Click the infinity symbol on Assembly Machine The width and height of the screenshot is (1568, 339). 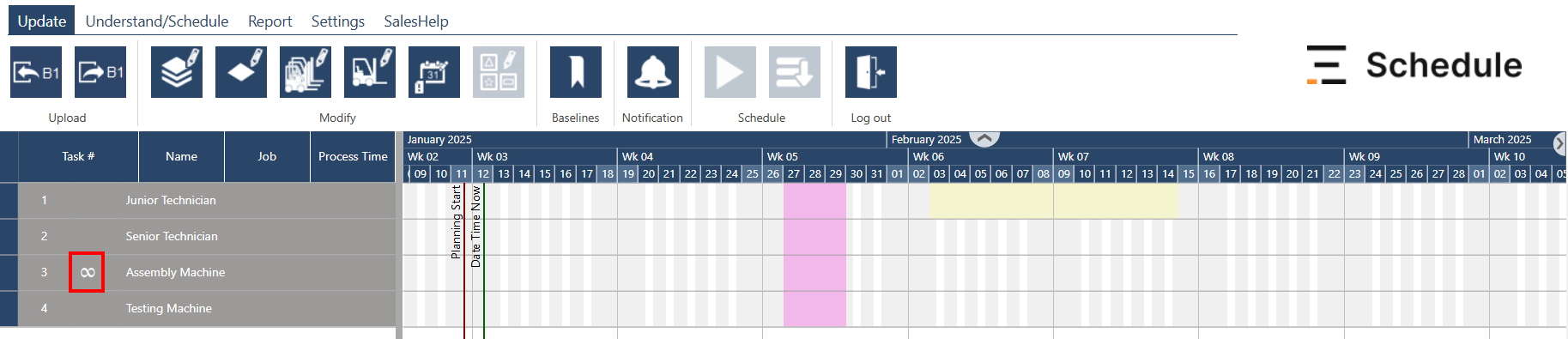pos(87,272)
